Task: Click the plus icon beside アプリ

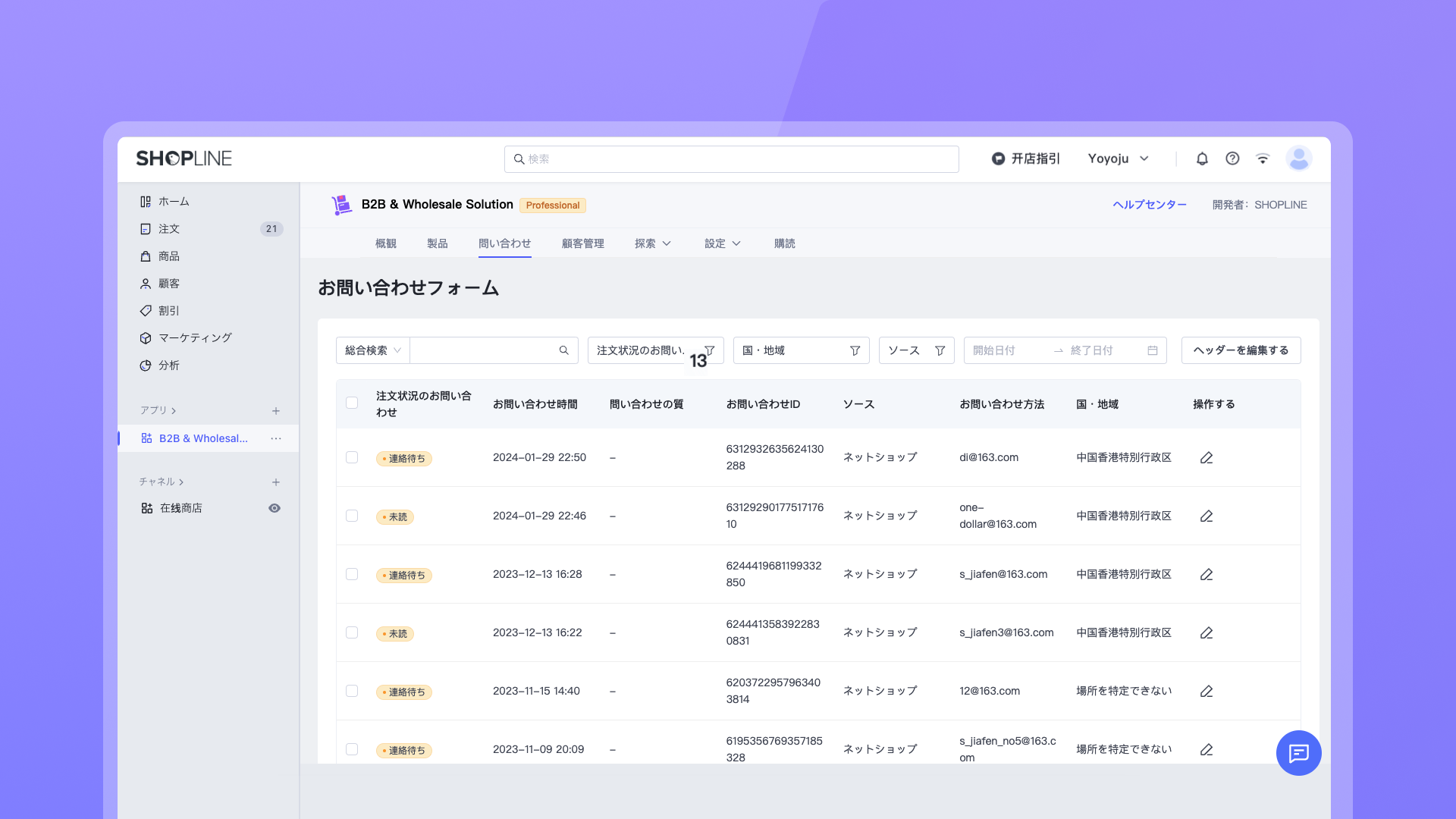Action: click(x=276, y=411)
